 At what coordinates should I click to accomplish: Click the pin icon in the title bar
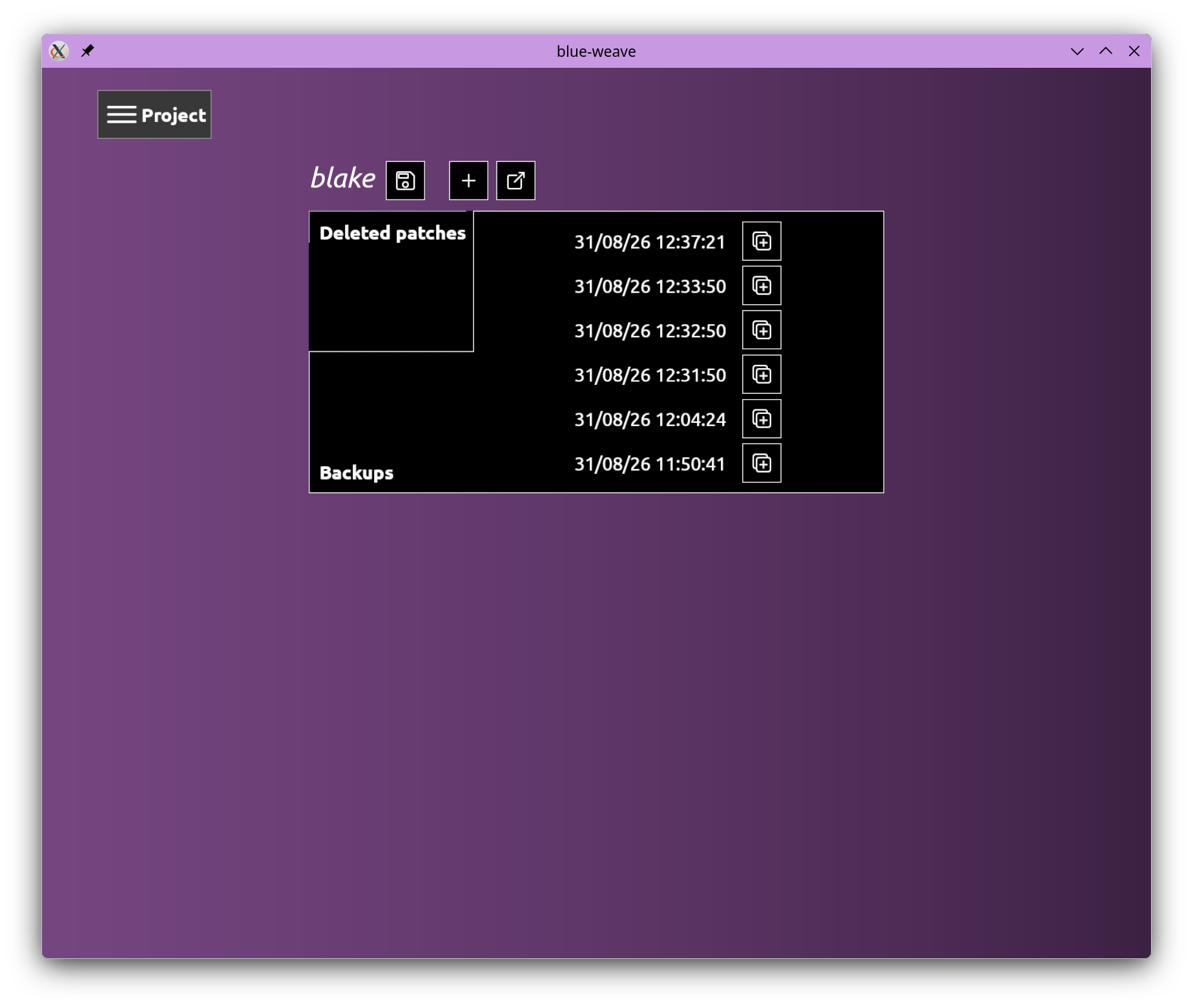(88, 50)
